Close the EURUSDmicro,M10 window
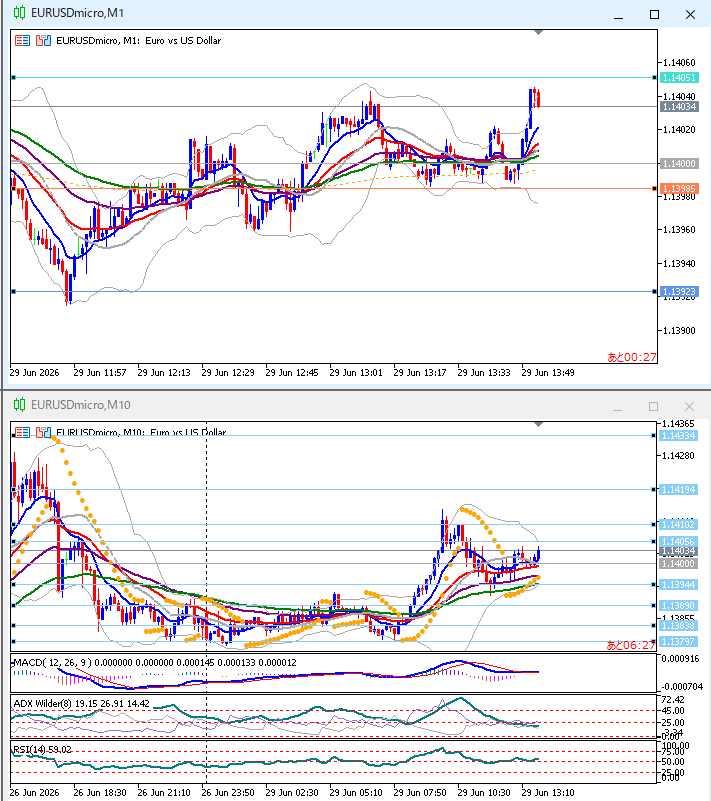 [689, 407]
